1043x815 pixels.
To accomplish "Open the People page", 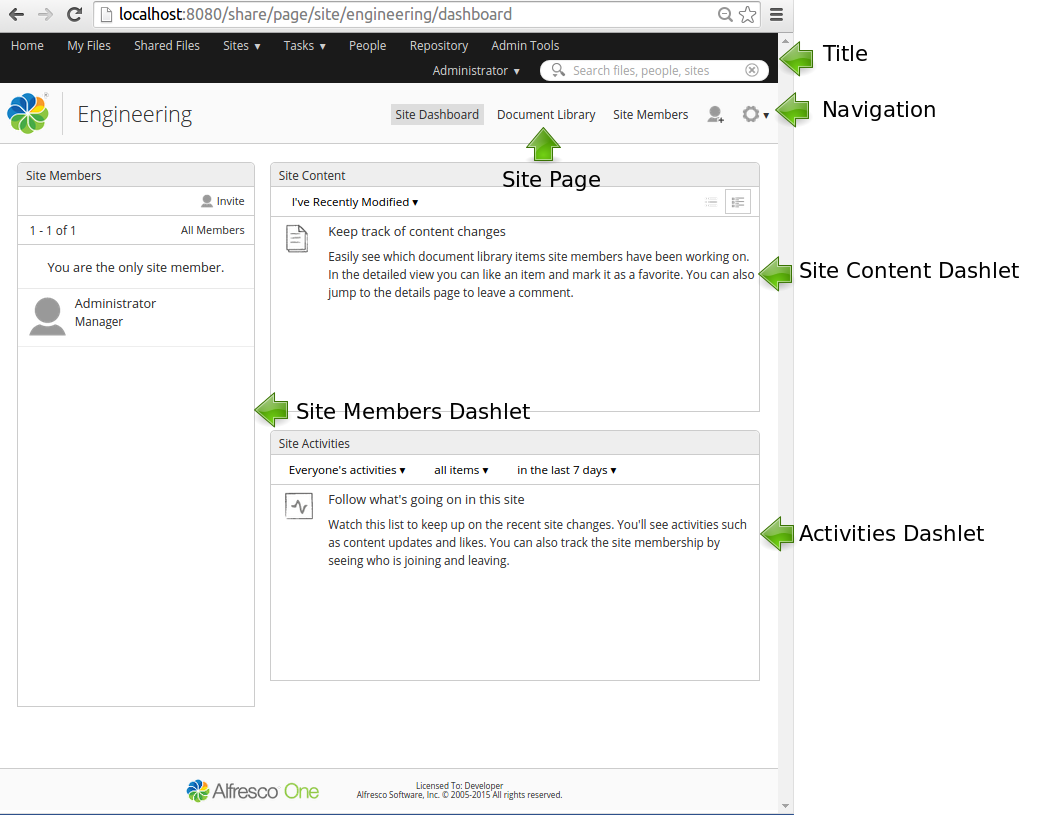I will pos(367,45).
